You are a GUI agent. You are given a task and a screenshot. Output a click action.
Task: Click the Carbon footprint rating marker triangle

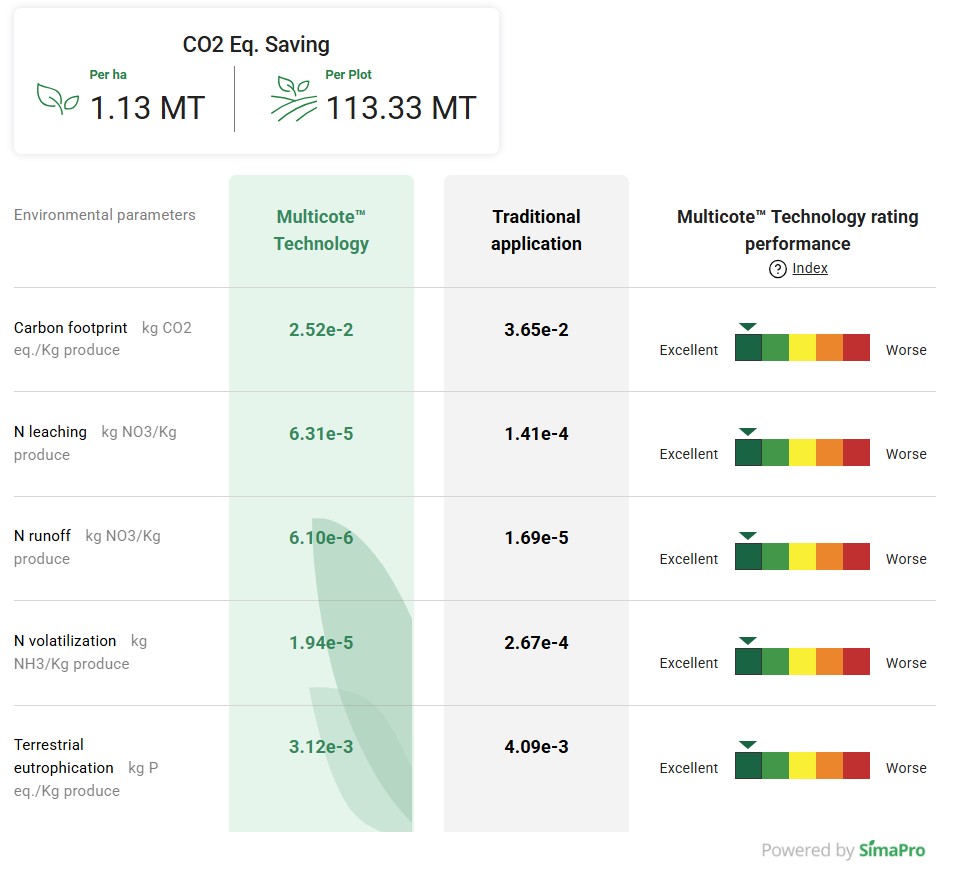747,327
